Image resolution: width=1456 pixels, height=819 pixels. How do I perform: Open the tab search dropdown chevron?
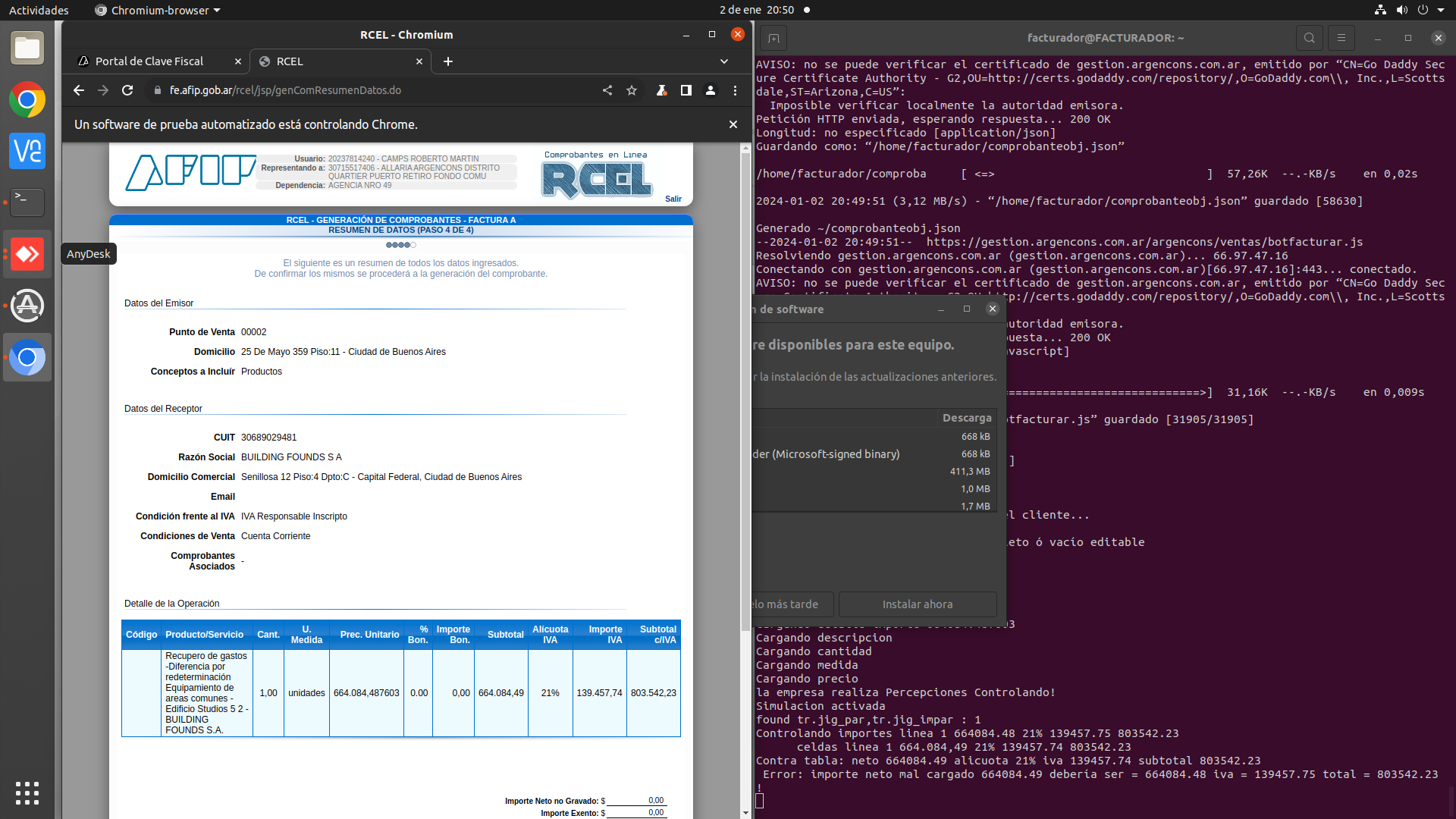(724, 61)
